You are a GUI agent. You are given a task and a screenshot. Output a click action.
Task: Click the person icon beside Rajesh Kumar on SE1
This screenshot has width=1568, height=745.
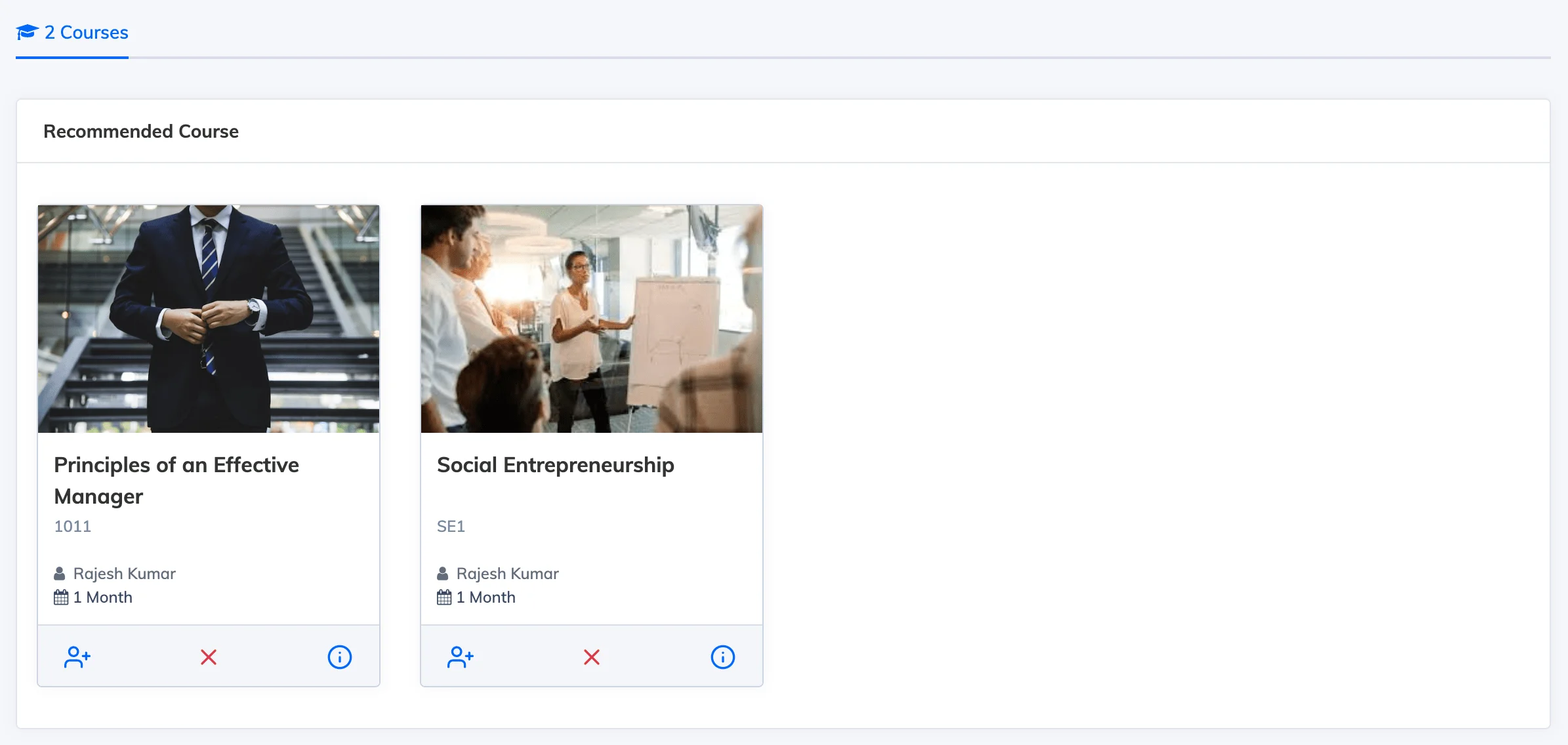(x=443, y=574)
